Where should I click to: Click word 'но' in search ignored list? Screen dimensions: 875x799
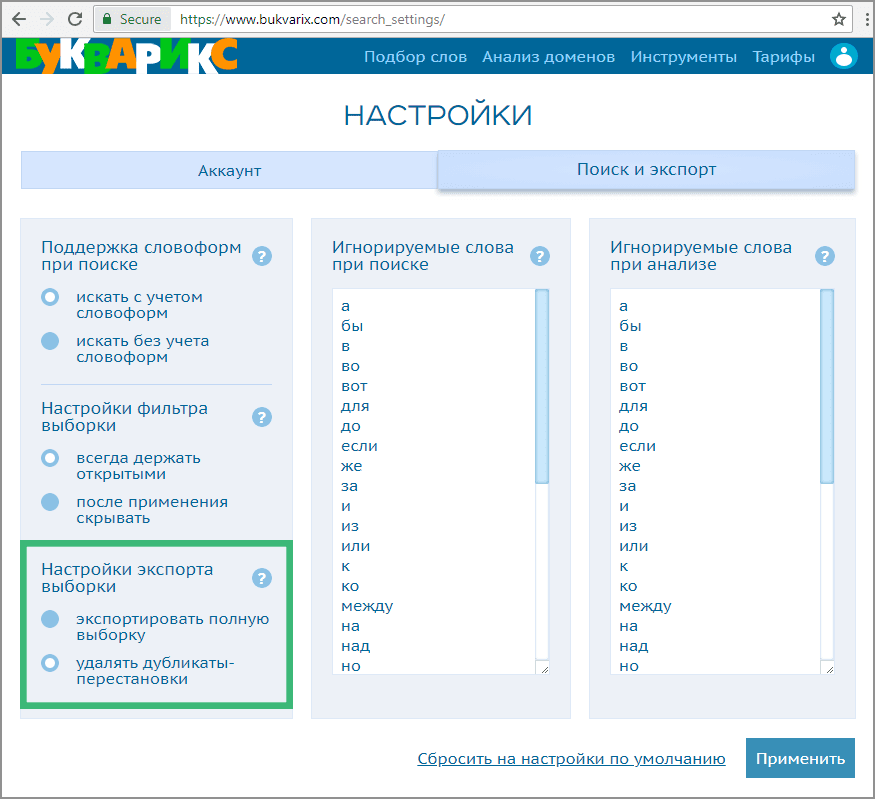[351, 666]
